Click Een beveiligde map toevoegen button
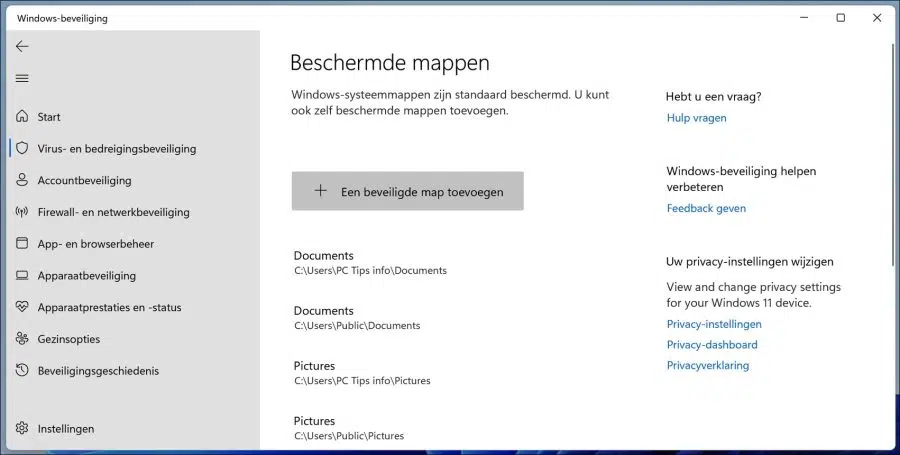 (x=408, y=191)
